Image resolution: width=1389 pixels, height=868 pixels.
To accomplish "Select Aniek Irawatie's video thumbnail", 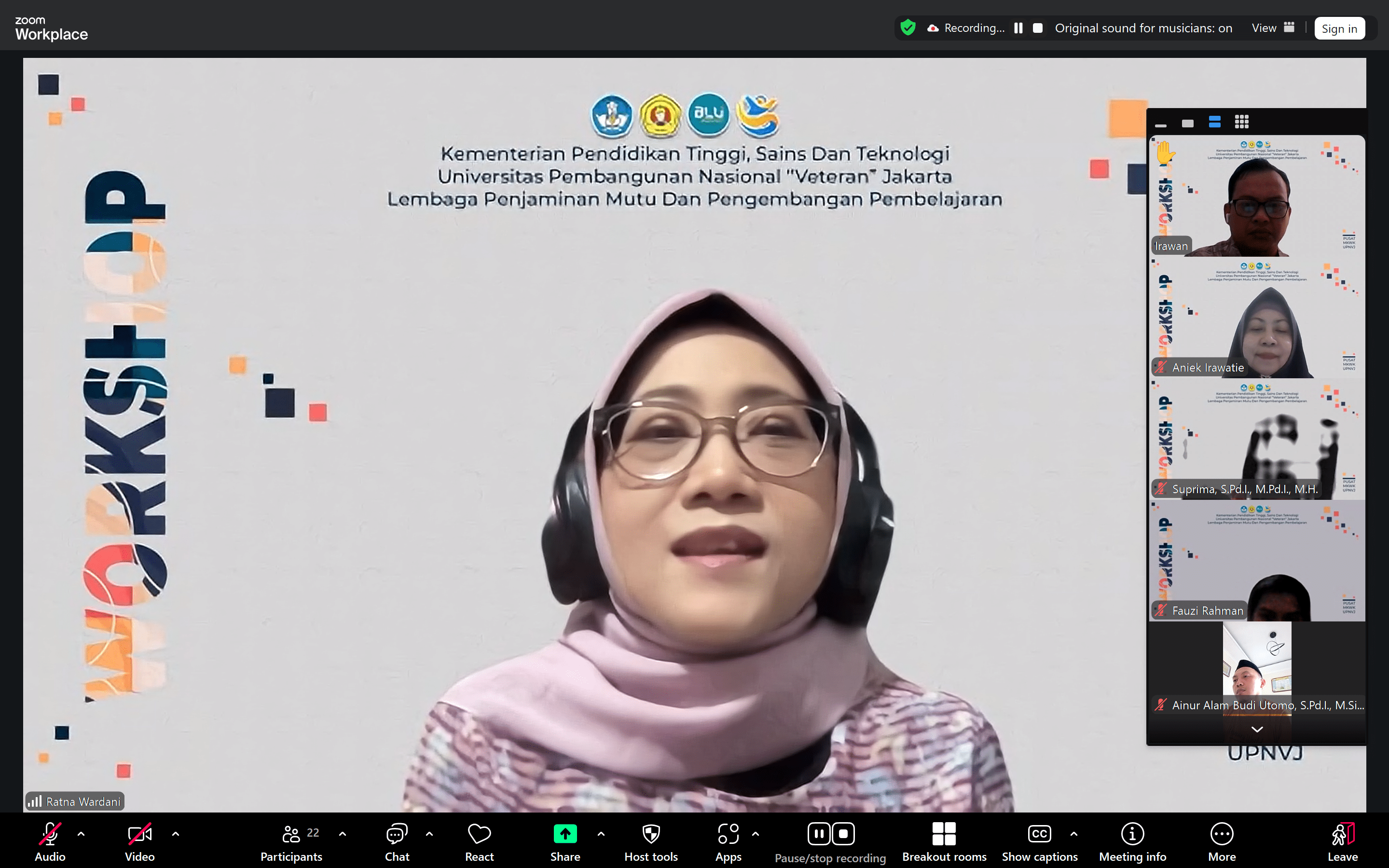I will [1256, 318].
